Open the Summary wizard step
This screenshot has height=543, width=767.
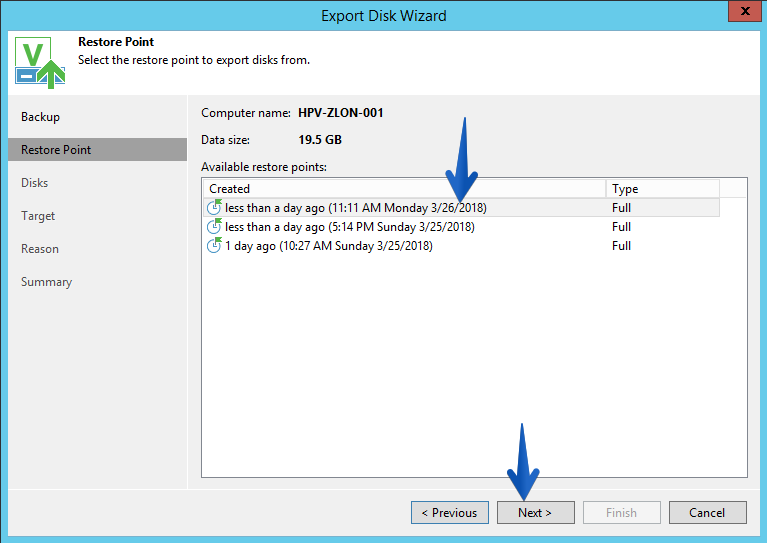tap(46, 282)
